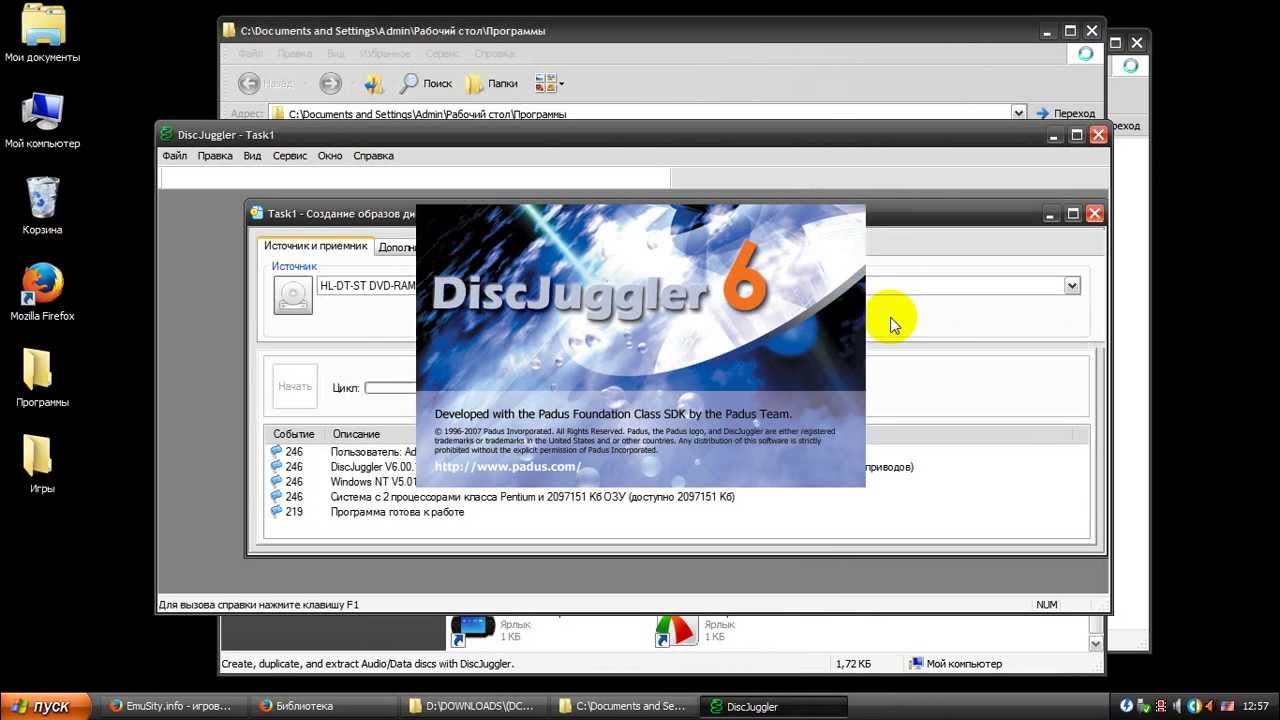Select the Источник и приемник tab
The width and height of the screenshot is (1280, 720).
click(x=315, y=246)
